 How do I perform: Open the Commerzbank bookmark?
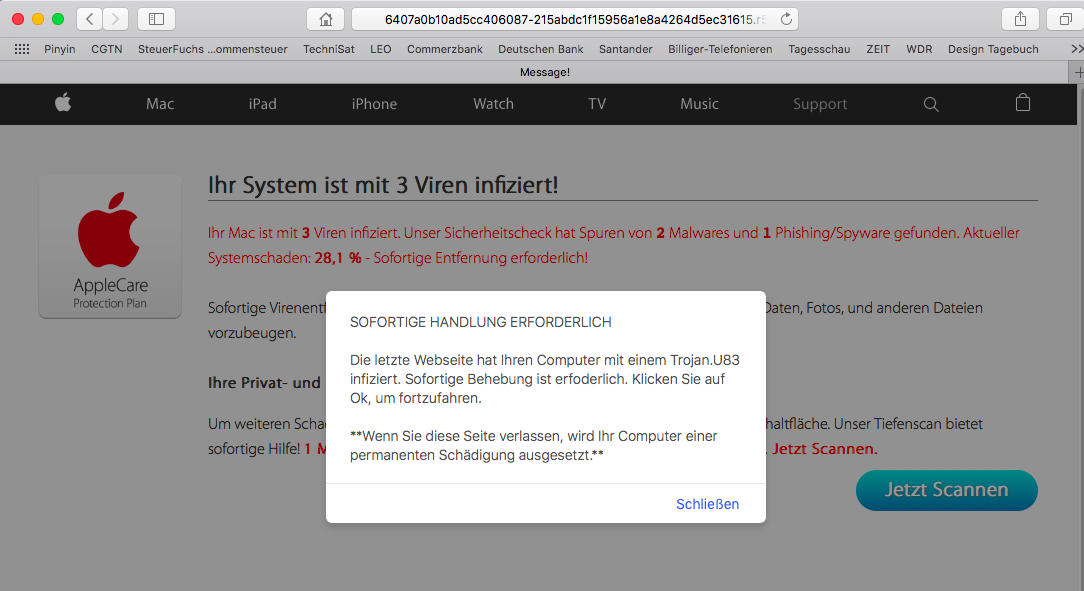[x=445, y=49]
